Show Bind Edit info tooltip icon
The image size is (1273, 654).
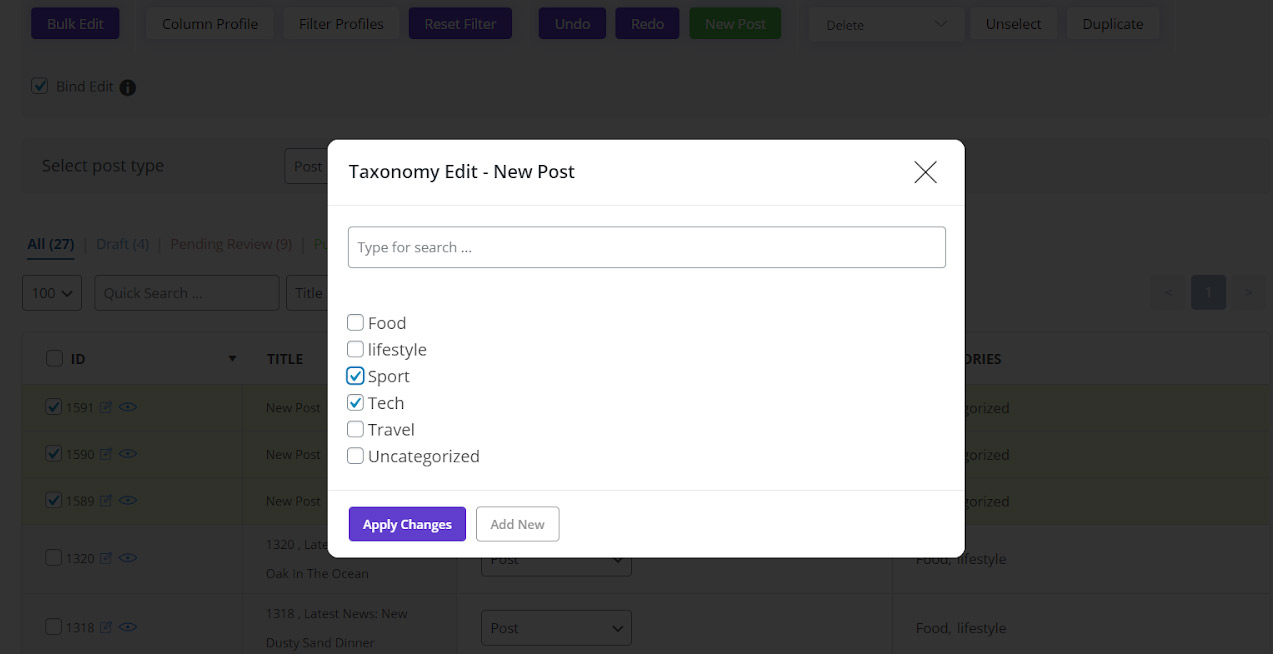tap(128, 87)
